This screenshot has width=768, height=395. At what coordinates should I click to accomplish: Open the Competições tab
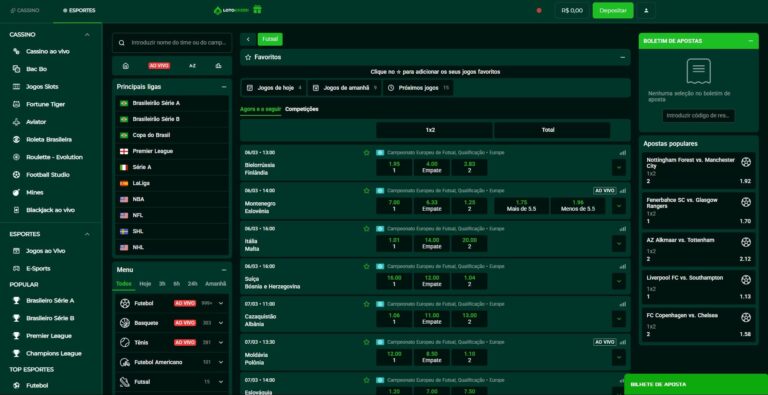tap(302, 109)
